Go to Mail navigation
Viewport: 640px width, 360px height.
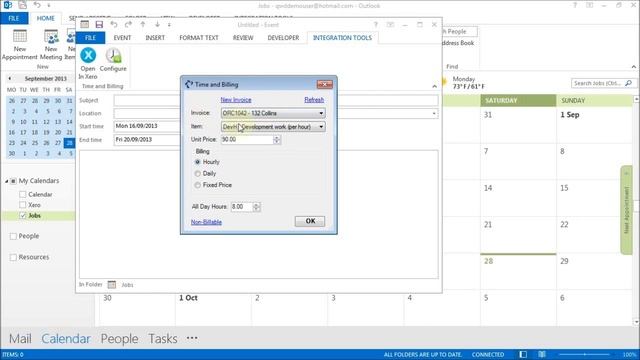tap(20, 338)
